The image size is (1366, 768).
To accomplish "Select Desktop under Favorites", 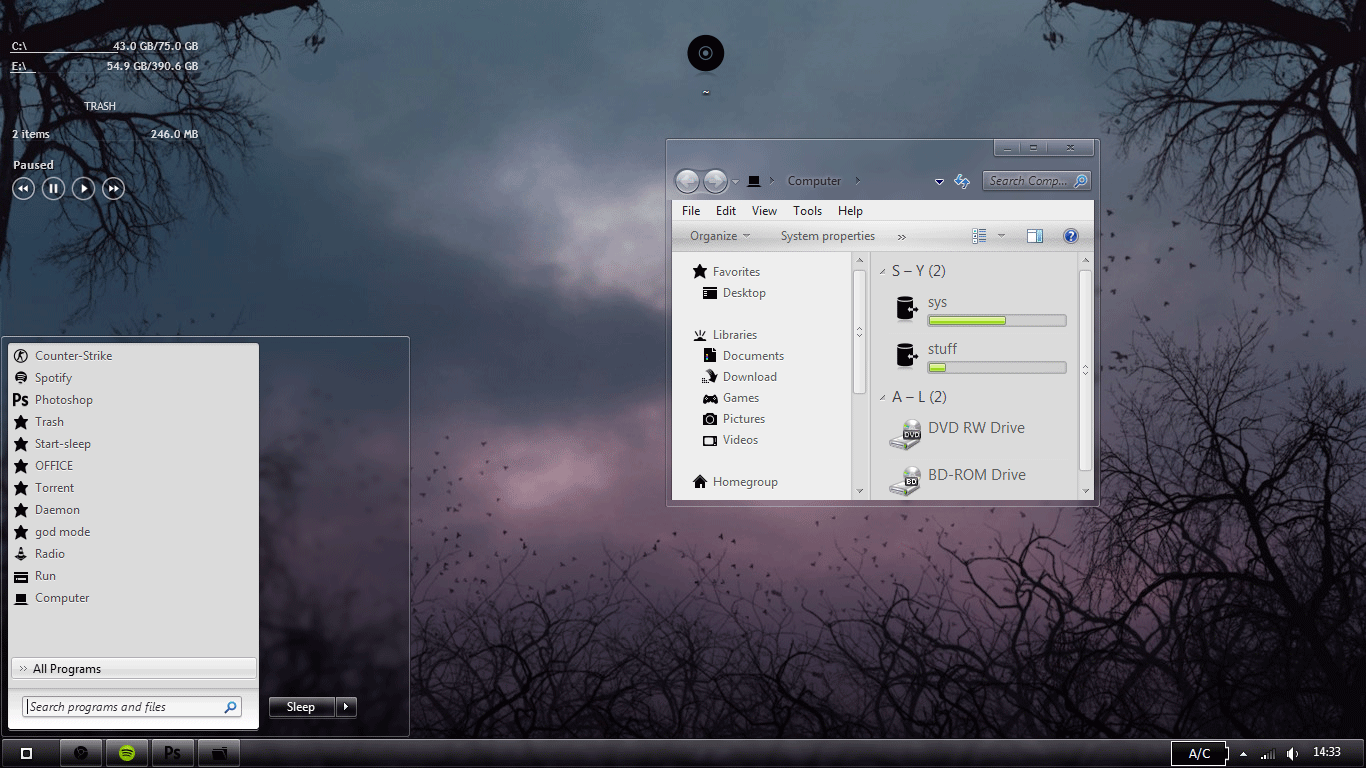I will [734, 293].
